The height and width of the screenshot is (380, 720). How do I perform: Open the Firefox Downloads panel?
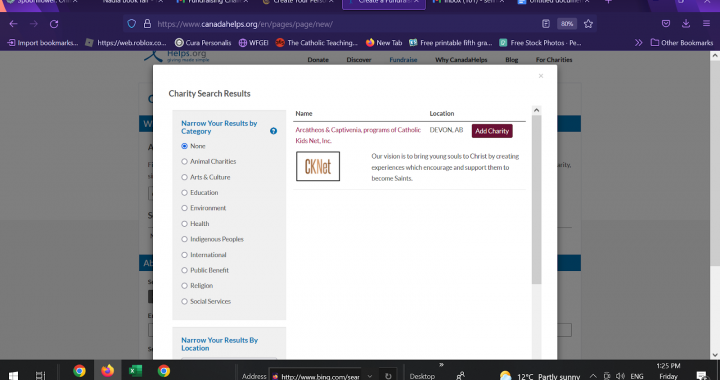pyautogui.click(x=686, y=24)
